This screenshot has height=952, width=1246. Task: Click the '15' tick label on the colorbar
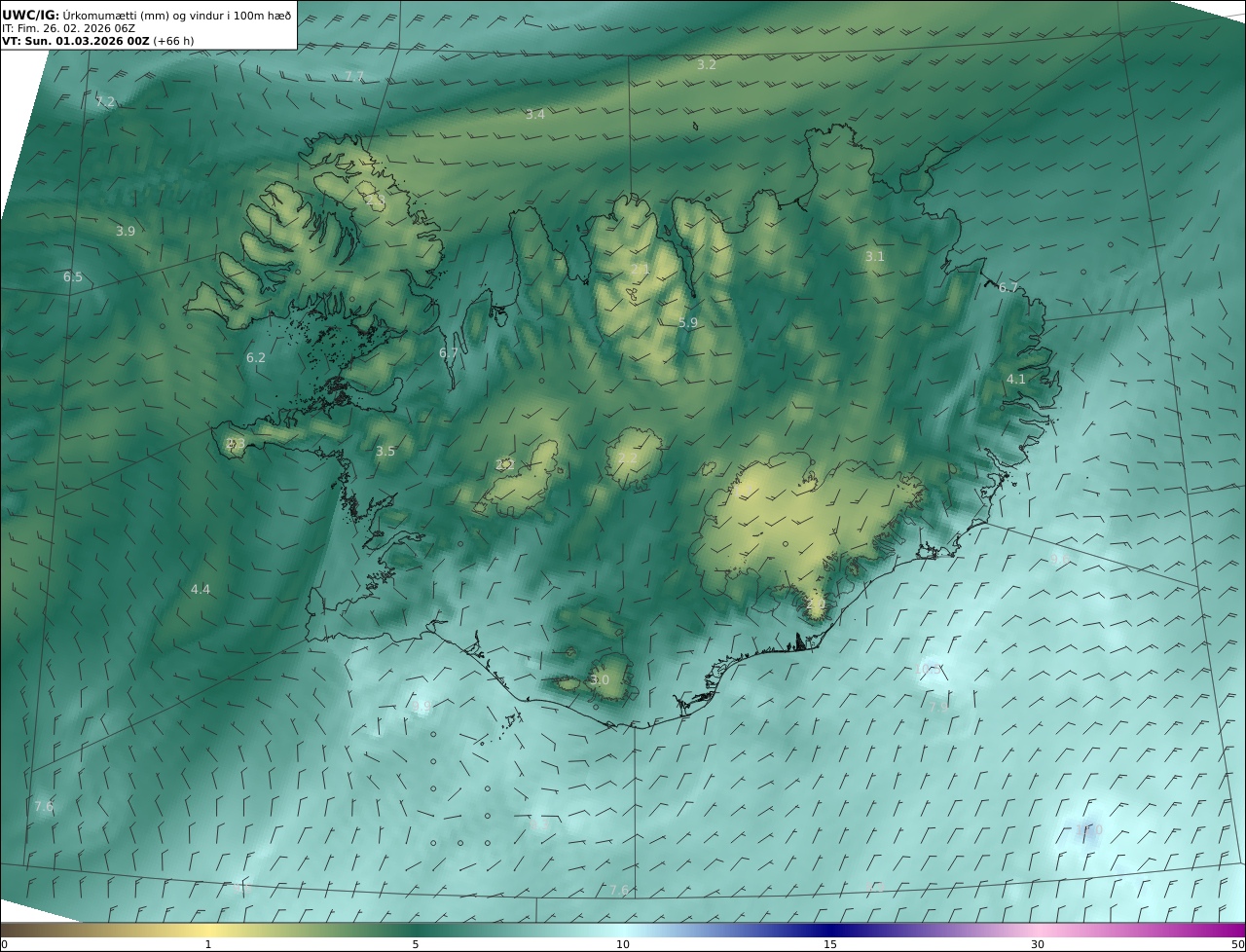[x=830, y=944]
